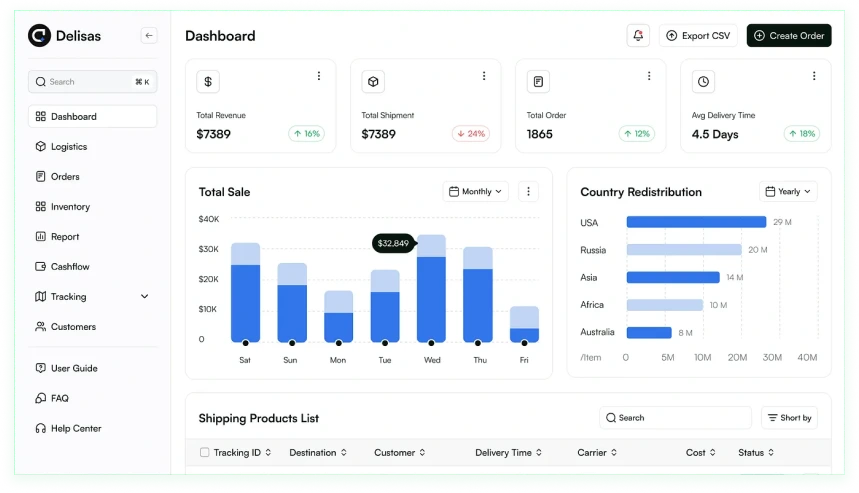This screenshot has height=493, width=859.
Task: Open the Monthly period dropdown
Action: [476, 192]
